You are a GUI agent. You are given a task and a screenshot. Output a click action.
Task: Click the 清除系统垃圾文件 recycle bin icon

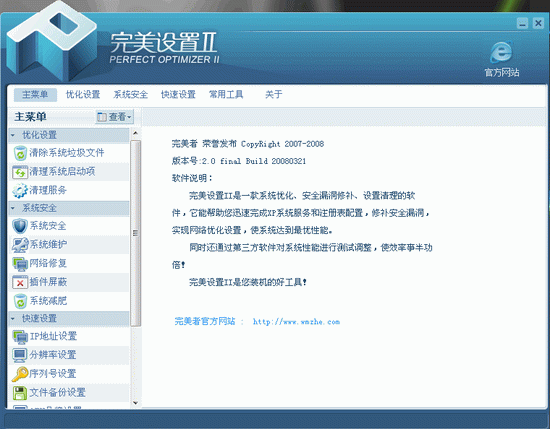tap(20, 153)
